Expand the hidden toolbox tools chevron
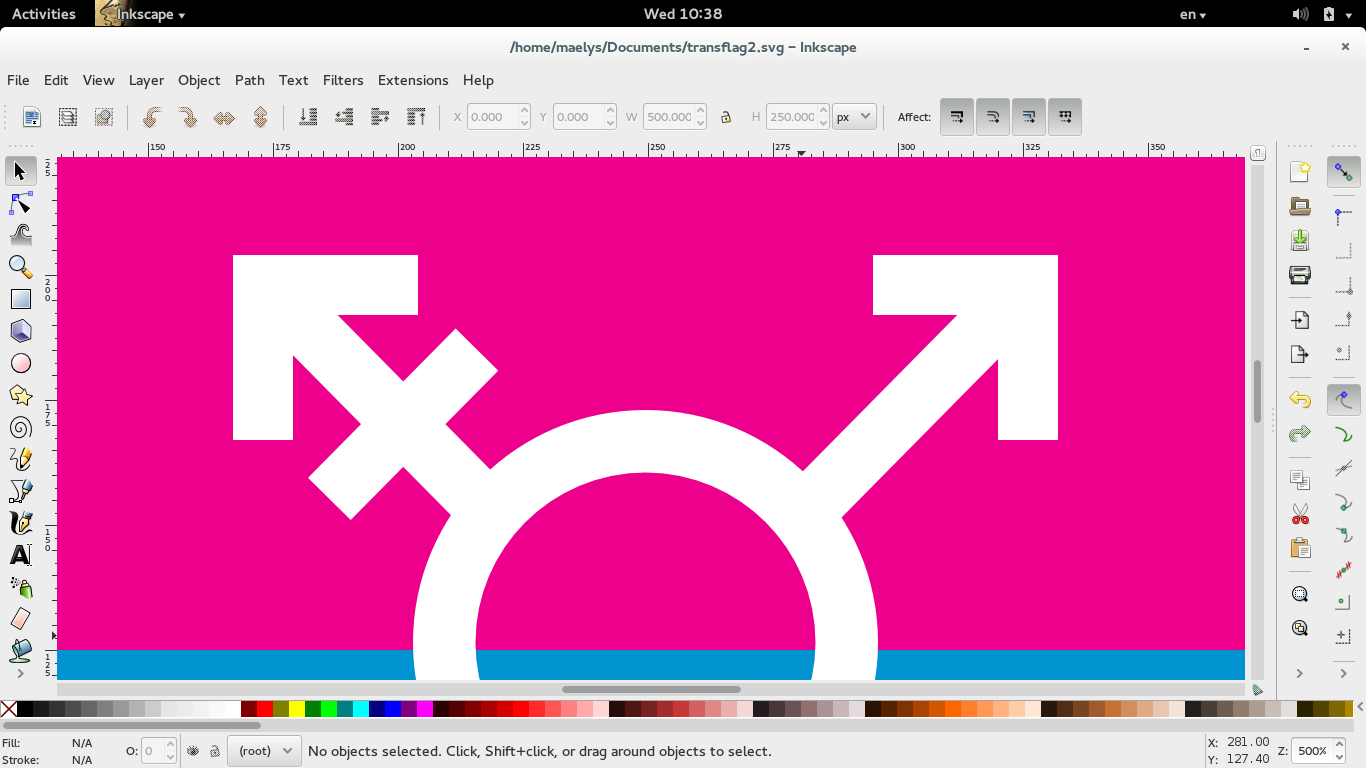Screen dimensions: 1366x768 [20, 674]
